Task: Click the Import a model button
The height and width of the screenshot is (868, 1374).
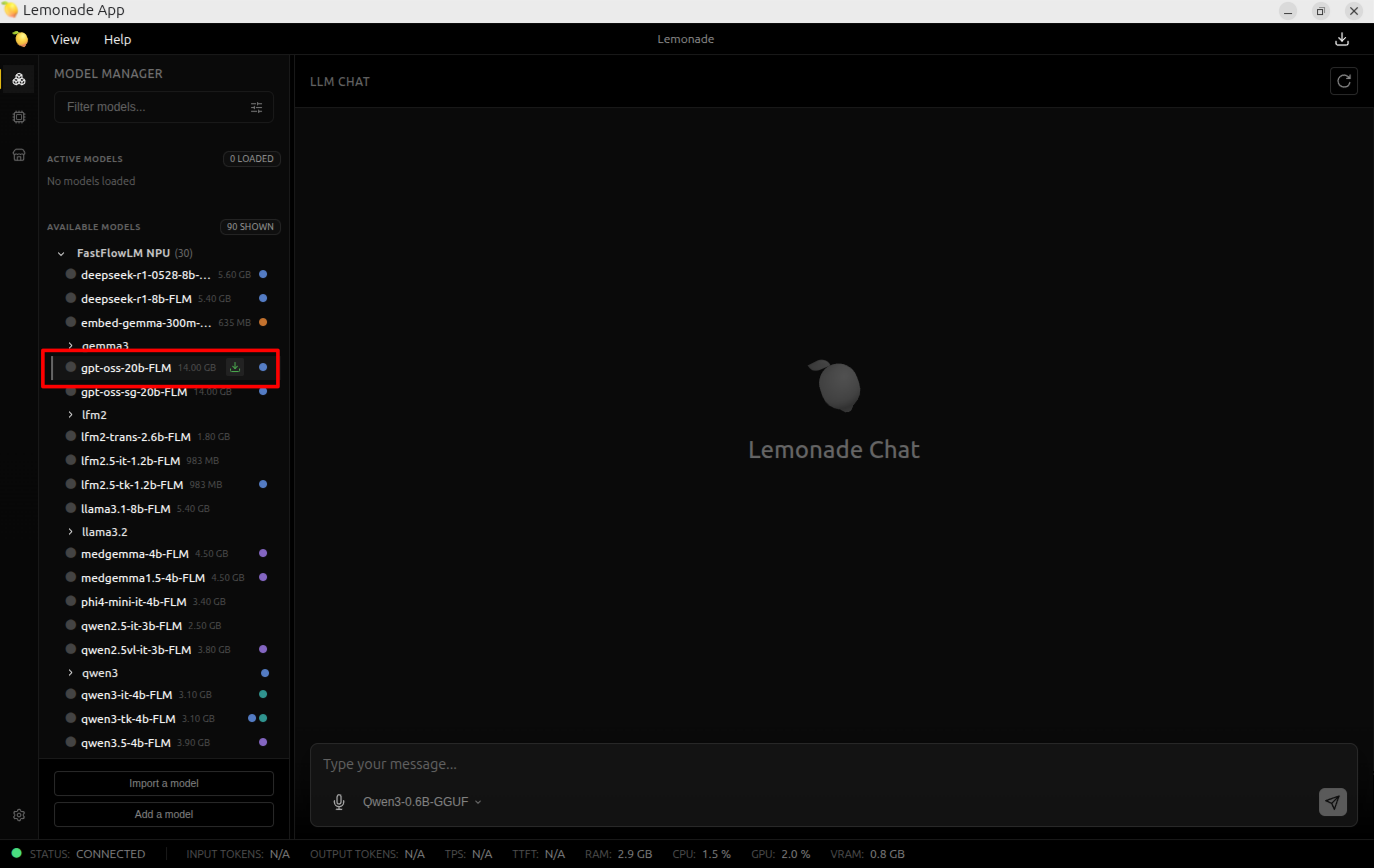Action: tap(164, 783)
